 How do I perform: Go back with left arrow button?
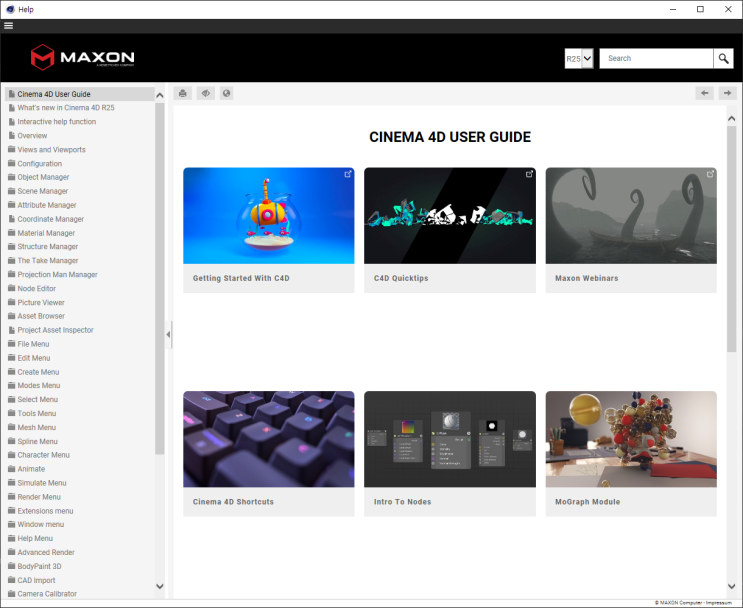(705, 93)
